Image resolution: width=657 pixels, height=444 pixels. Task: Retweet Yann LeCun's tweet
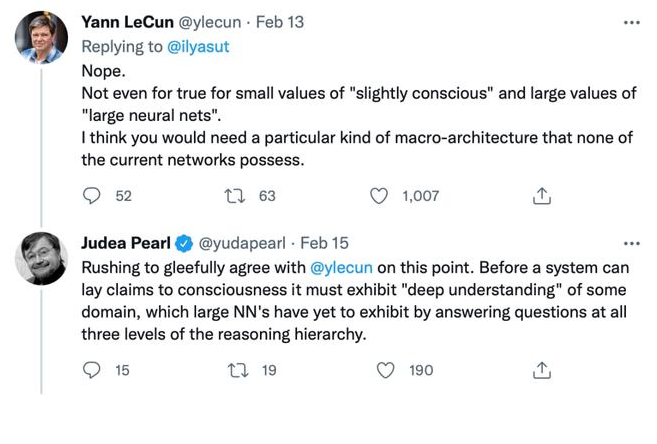(238, 197)
